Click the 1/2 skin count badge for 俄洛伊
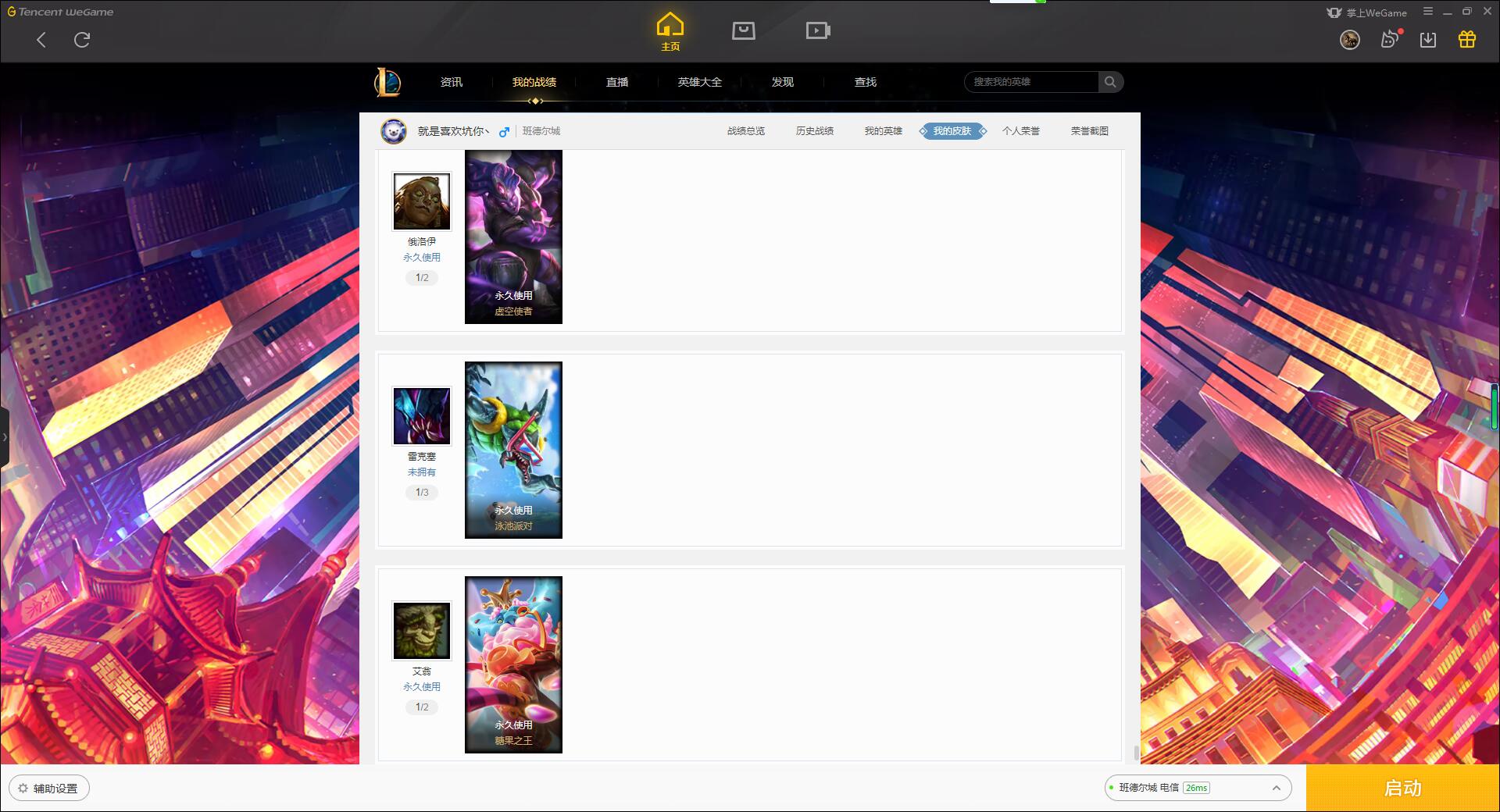The height and width of the screenshot is (812, 1500). point(422,278)
